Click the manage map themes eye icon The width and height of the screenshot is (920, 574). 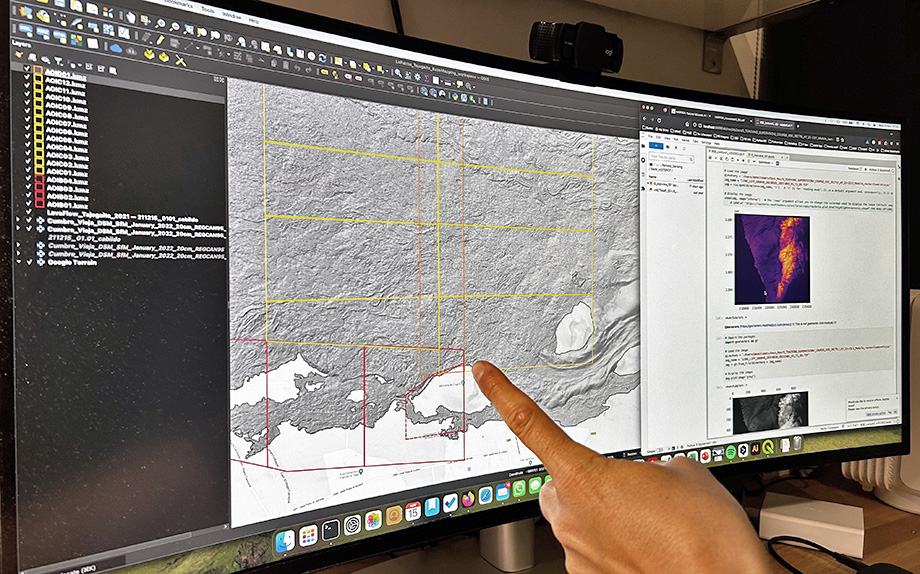click(x=46, y=60)
